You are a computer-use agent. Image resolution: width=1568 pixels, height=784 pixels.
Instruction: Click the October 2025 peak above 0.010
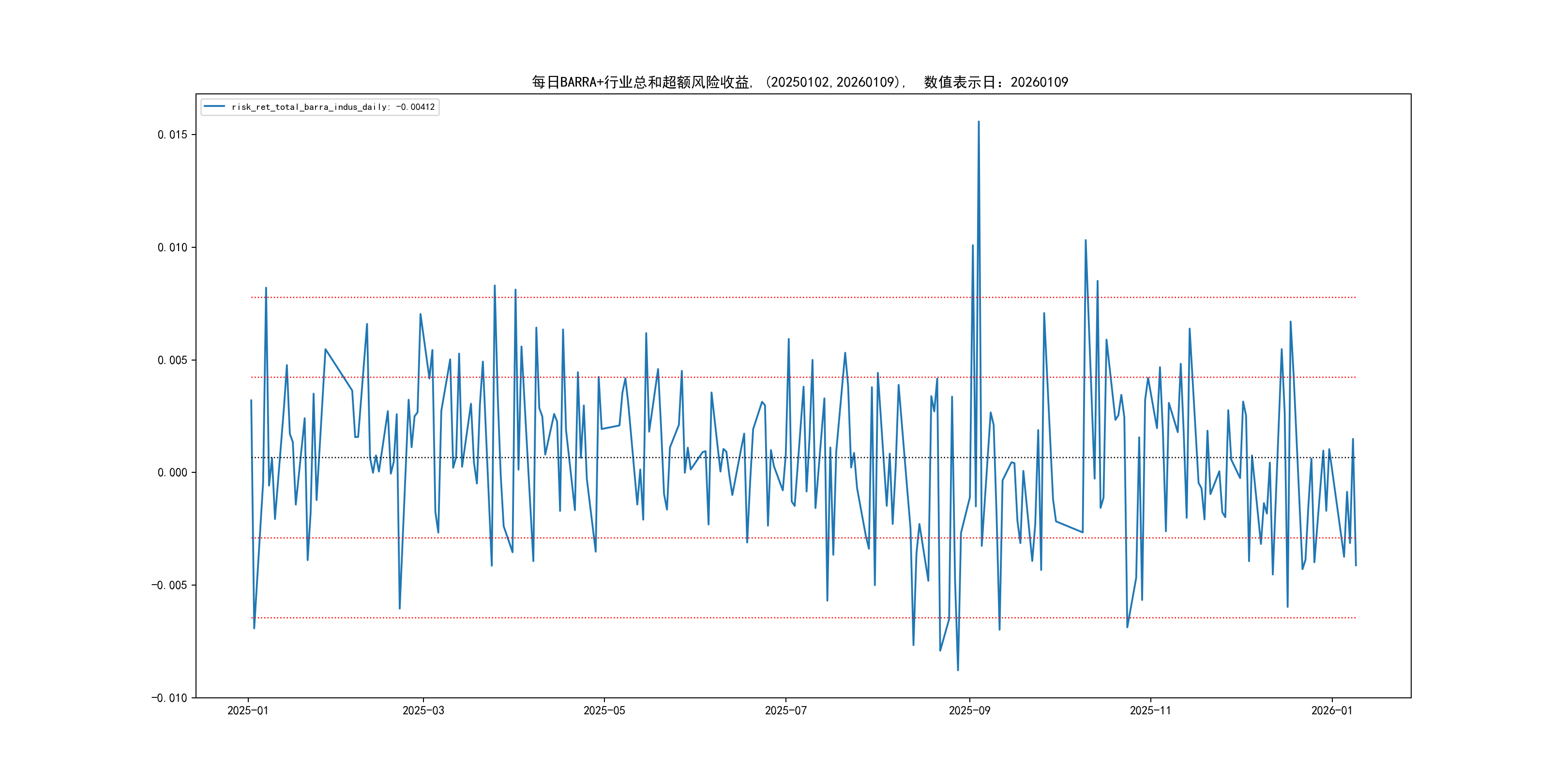click(1086, 241)
